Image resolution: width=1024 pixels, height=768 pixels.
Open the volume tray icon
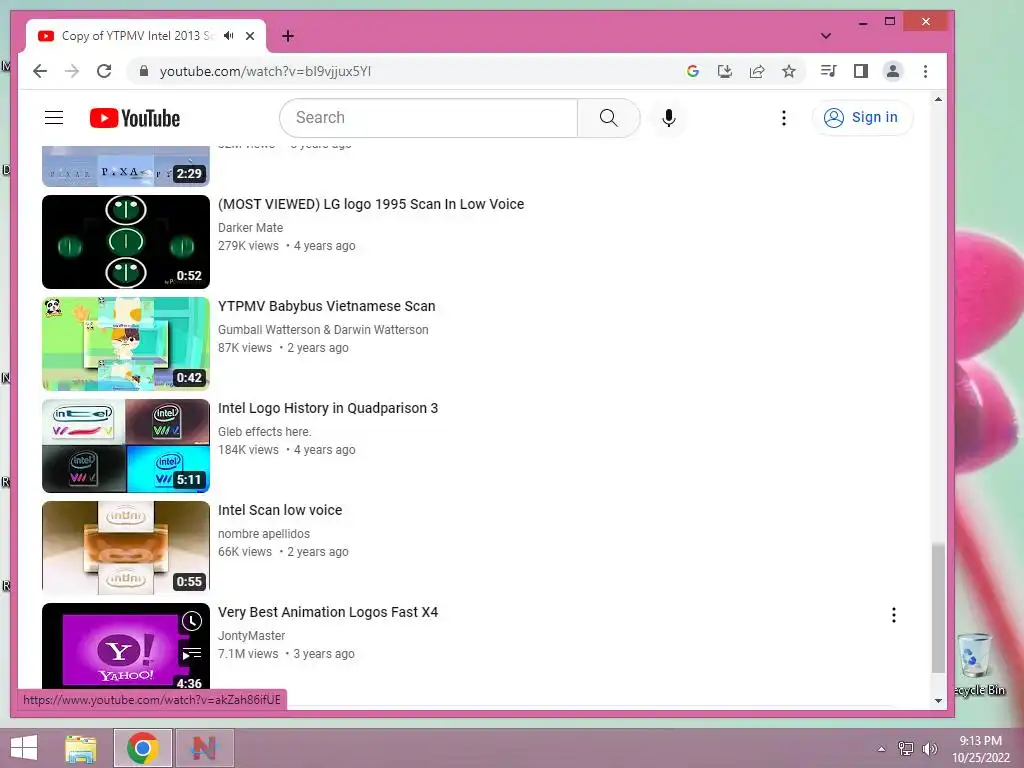[929, 748]
